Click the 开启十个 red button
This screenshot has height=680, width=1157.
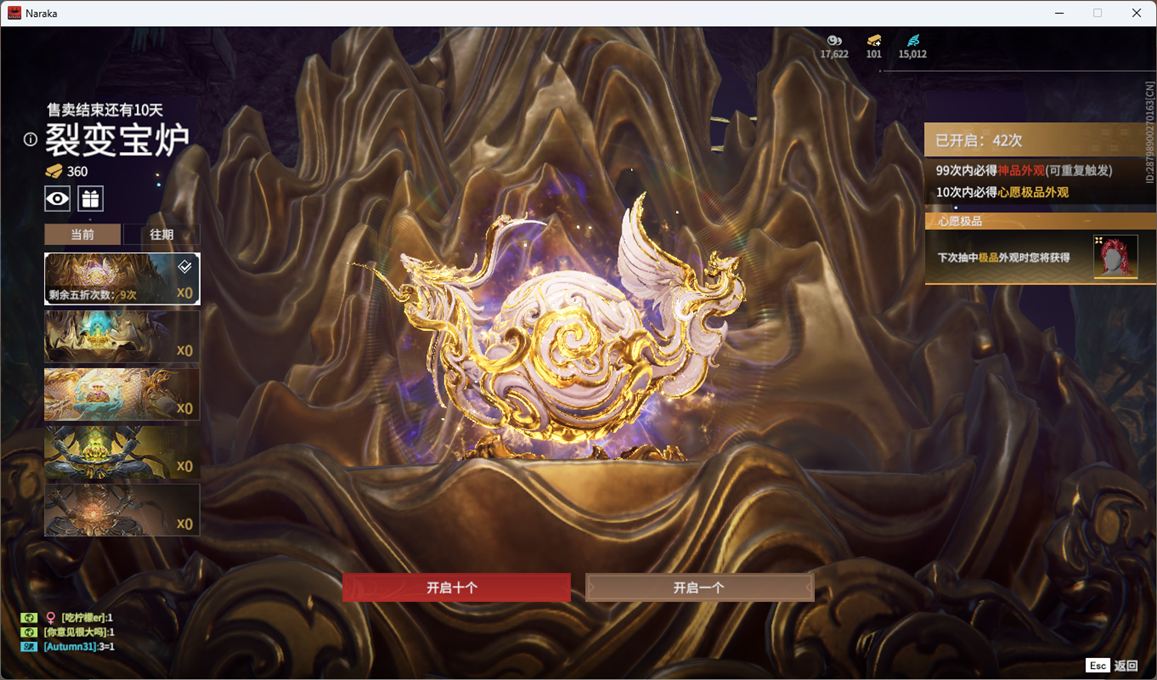pos(456,588)
